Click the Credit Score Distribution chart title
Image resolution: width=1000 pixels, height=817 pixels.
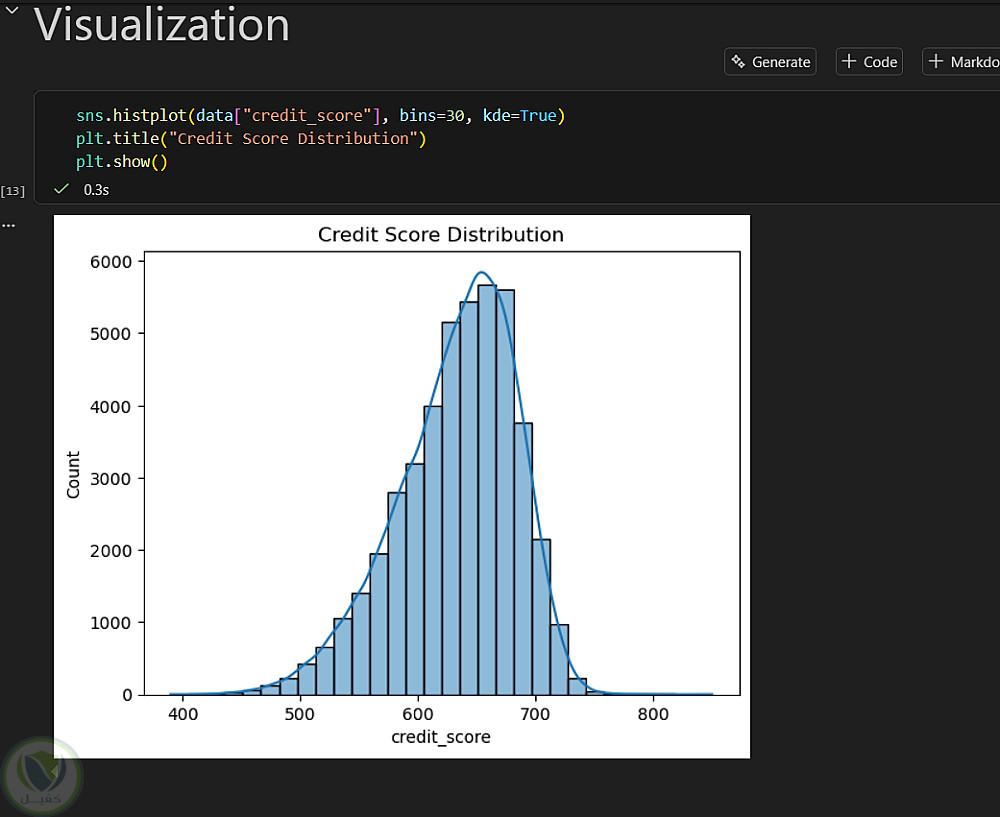point(440,235)
